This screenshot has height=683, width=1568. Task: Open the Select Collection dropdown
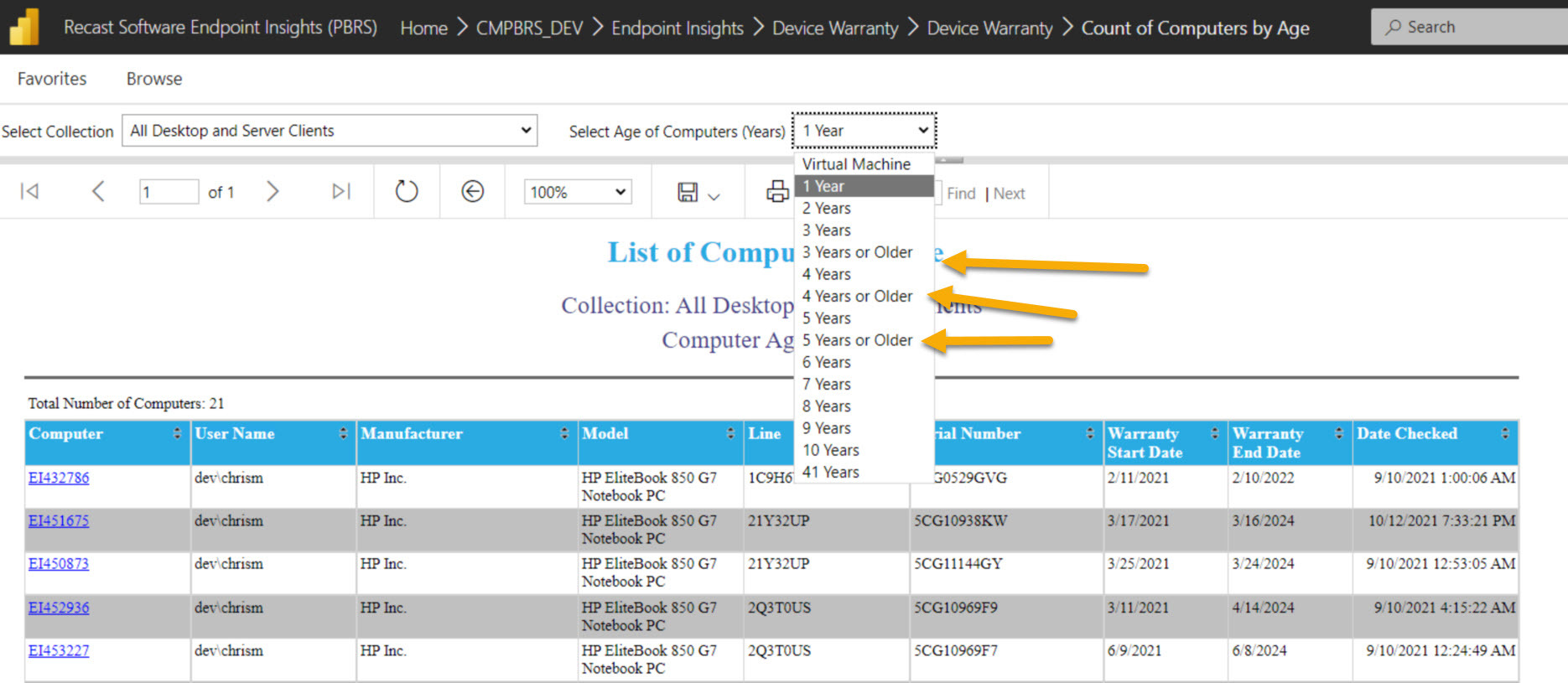[330, 131]
